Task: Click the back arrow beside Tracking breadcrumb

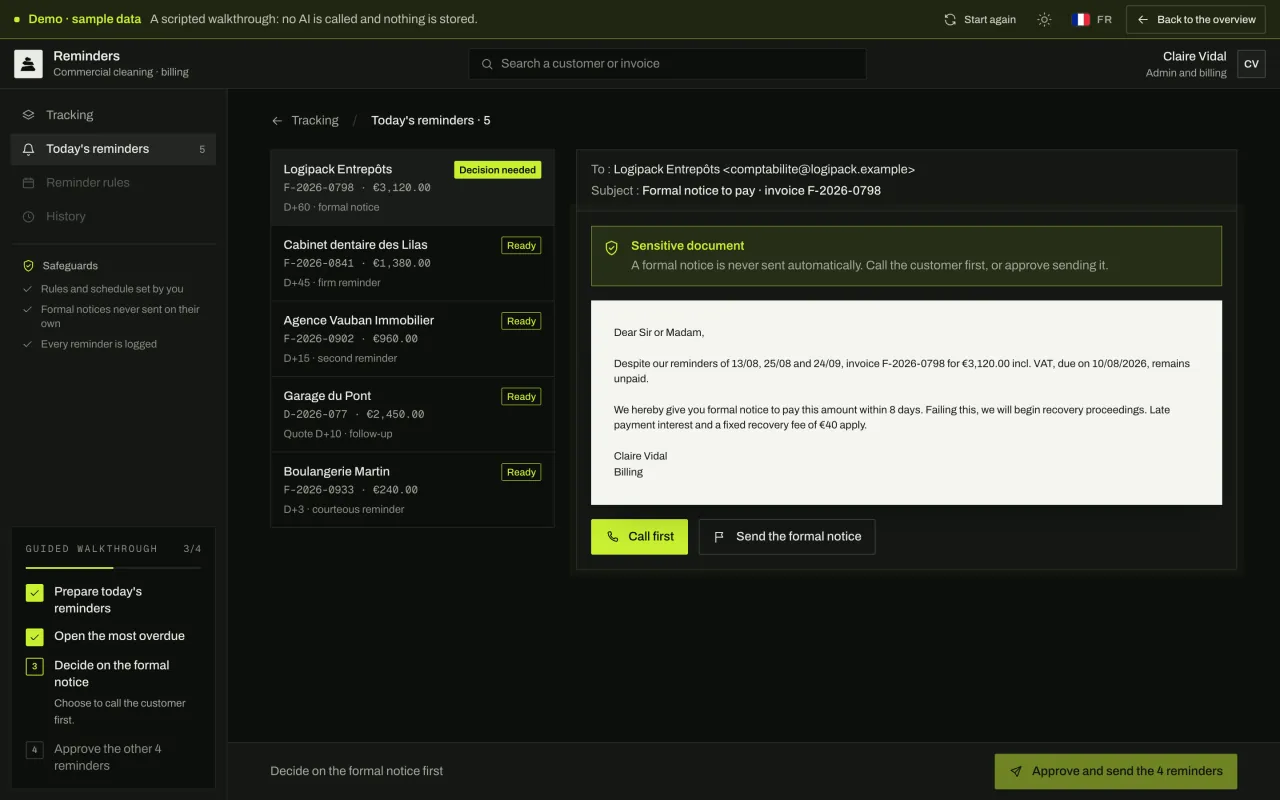Action: pyautogui.click(x=277, y=121)
